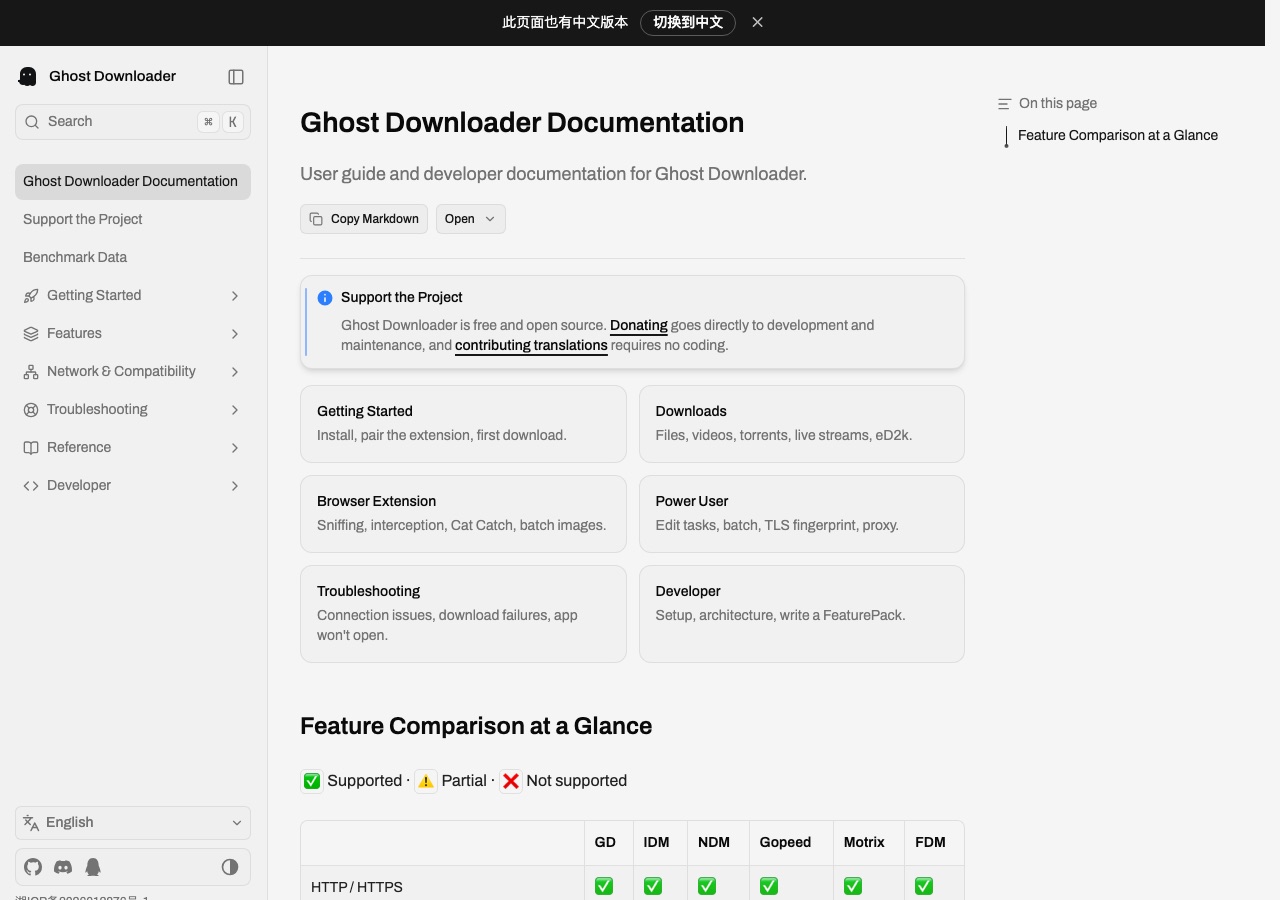Switch to Chinese with the 切换到中文 button
The width and height of the screenshot is (1280, 900).
pos(688,22)
